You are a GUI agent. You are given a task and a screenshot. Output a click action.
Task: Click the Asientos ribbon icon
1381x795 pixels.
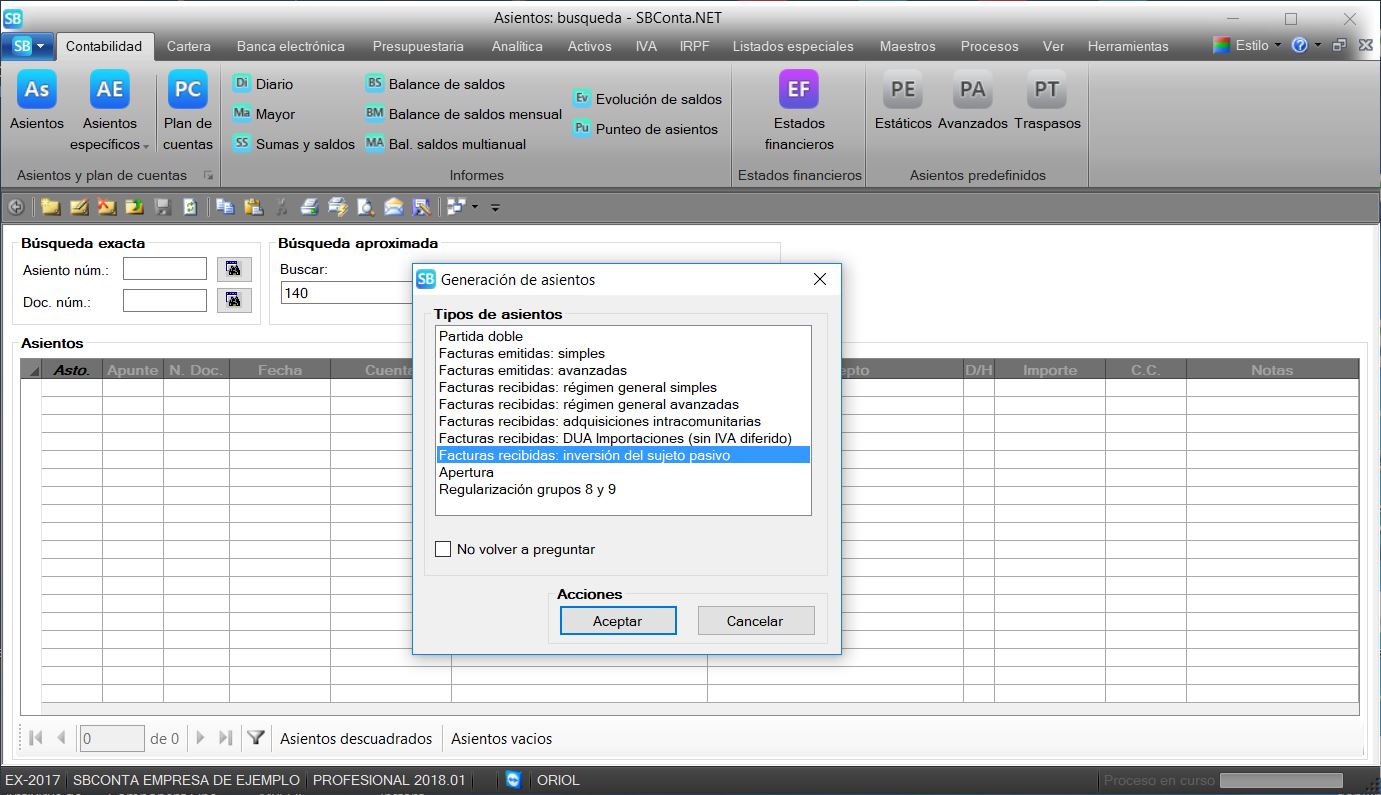point(37,91)
